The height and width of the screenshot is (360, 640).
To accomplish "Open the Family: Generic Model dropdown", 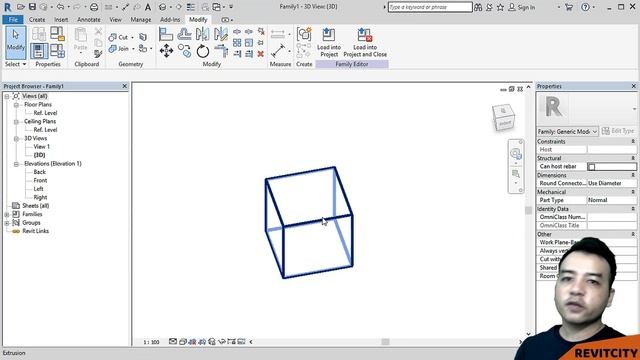I will [x=567, y=131].
